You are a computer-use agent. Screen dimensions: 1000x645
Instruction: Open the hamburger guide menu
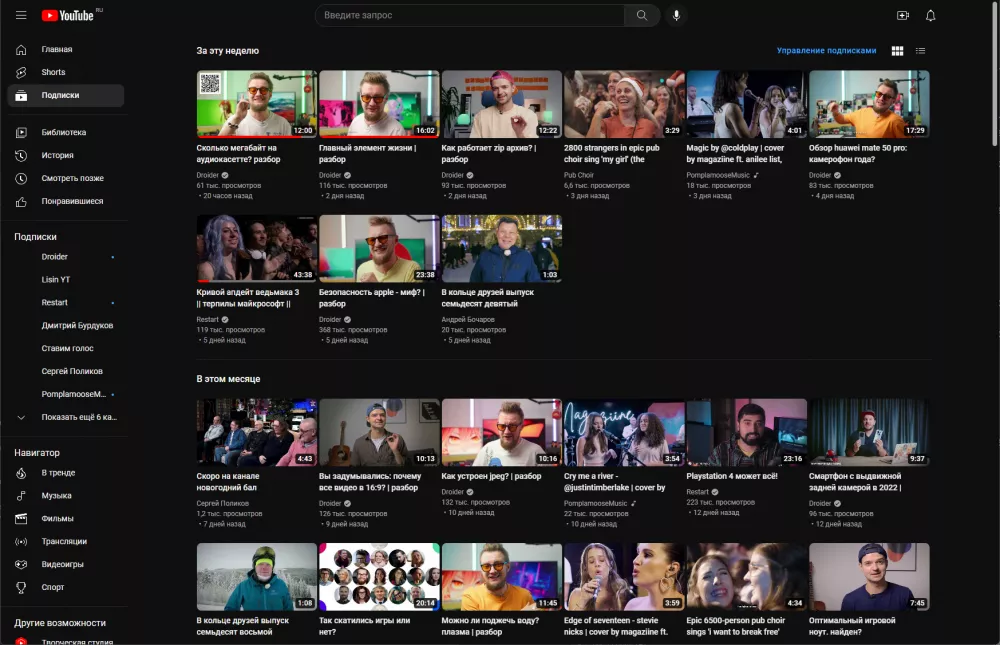pos(21,15)
